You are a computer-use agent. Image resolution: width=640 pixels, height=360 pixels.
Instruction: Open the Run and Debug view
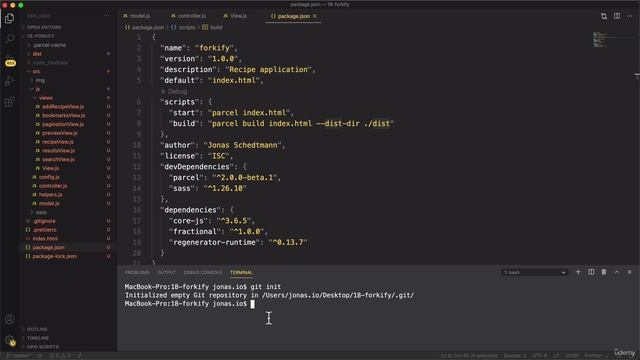click(x=9, y=81)
